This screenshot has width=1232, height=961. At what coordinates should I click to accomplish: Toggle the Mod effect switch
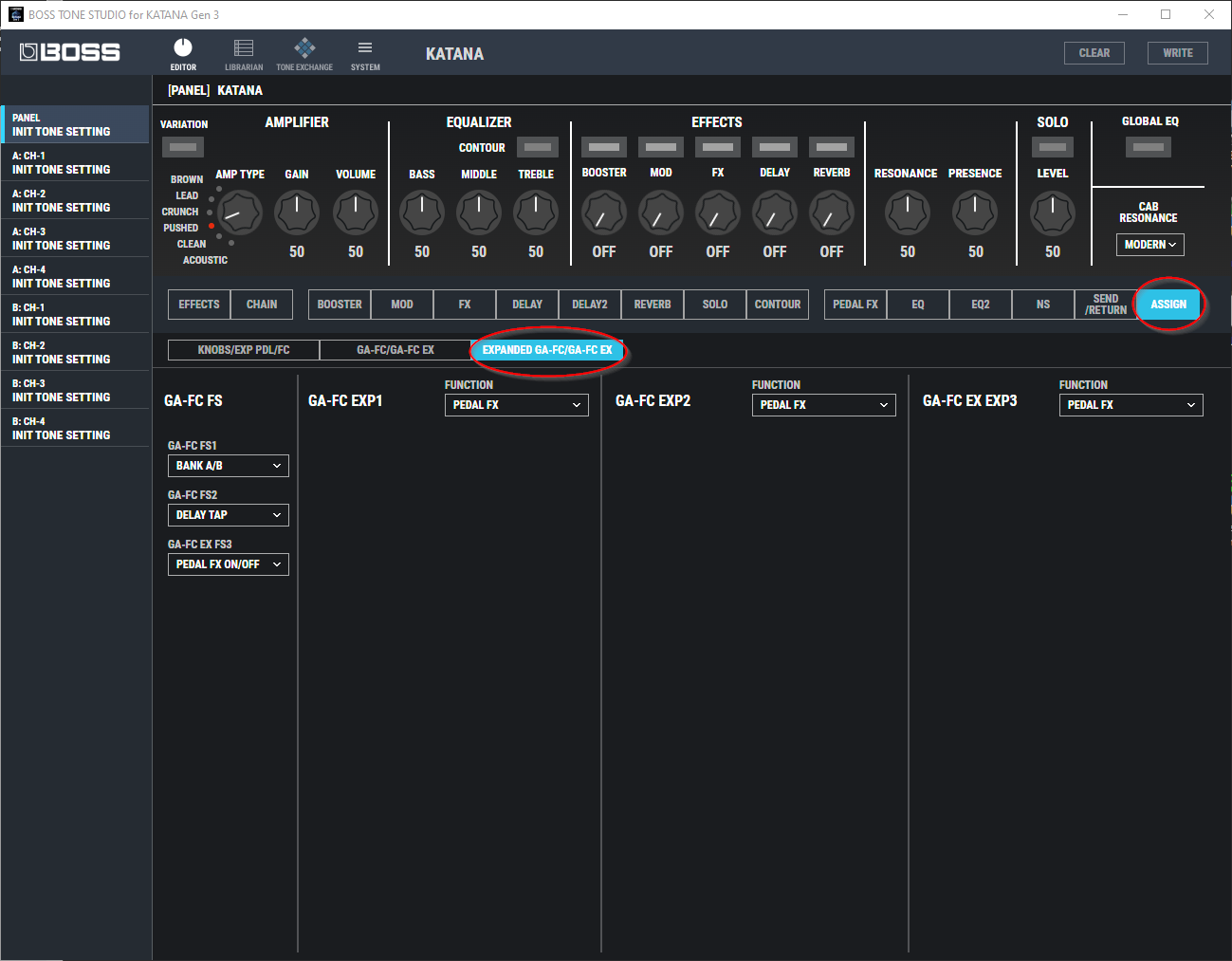[x=661, y=147]
